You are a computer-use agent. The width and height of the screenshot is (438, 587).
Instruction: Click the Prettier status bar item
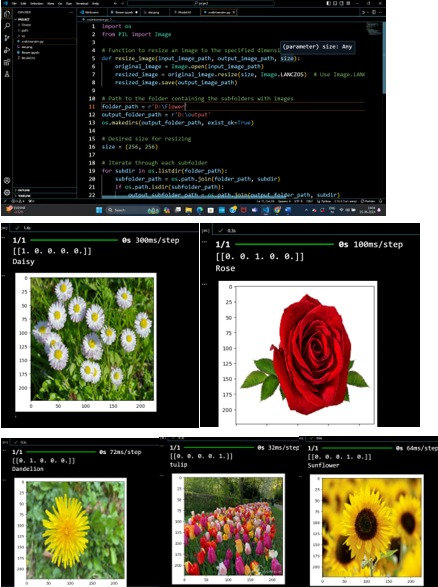pos(369,201)
